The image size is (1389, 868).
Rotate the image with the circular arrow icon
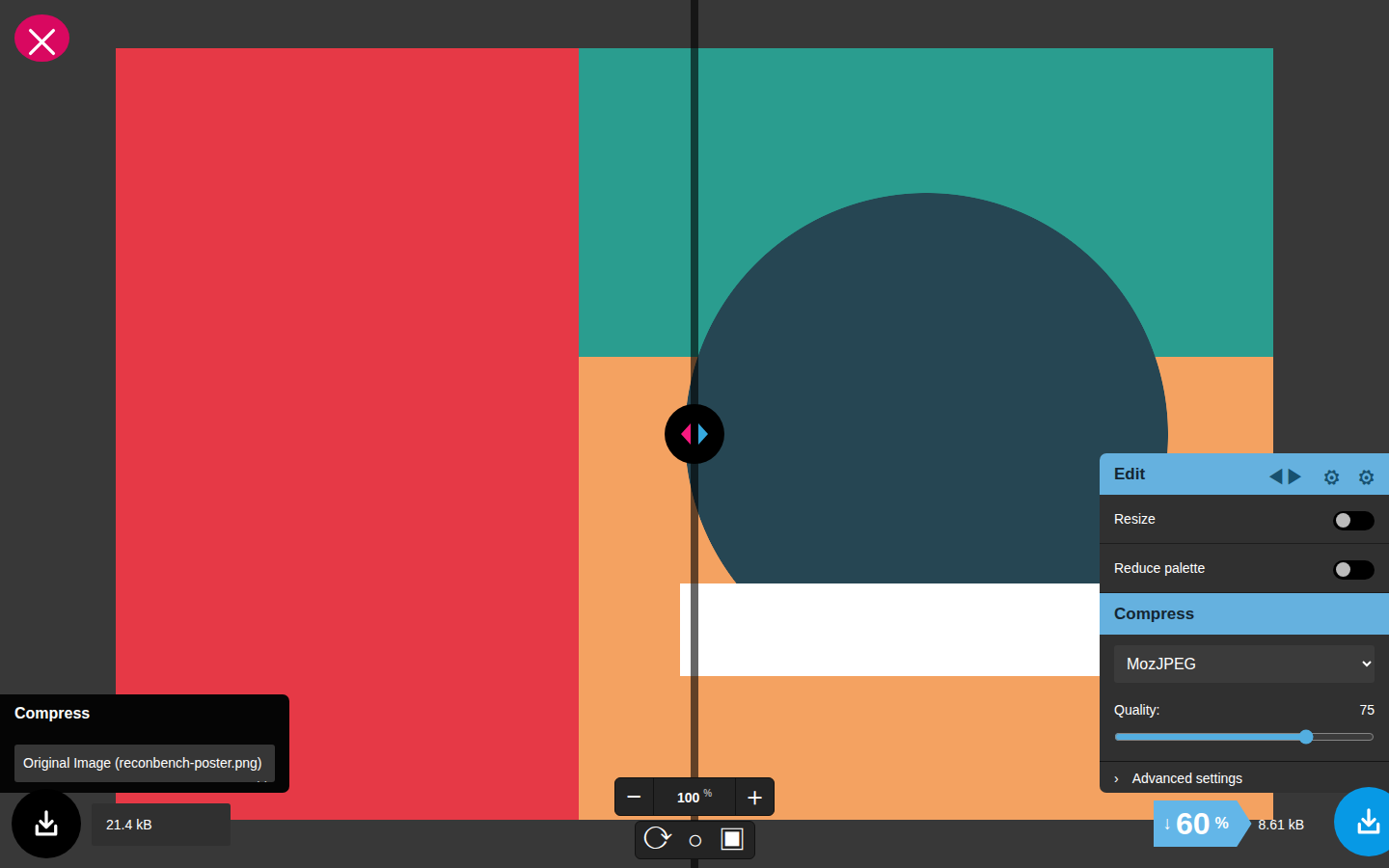point(657,838)
